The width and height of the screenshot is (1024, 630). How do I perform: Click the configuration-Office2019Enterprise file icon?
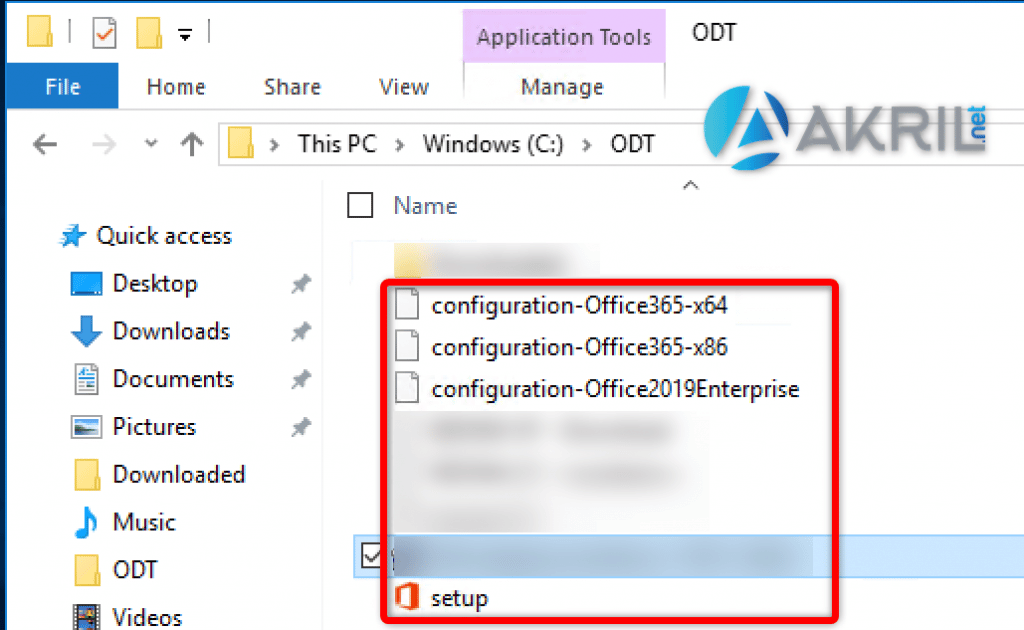coord(406,388)
